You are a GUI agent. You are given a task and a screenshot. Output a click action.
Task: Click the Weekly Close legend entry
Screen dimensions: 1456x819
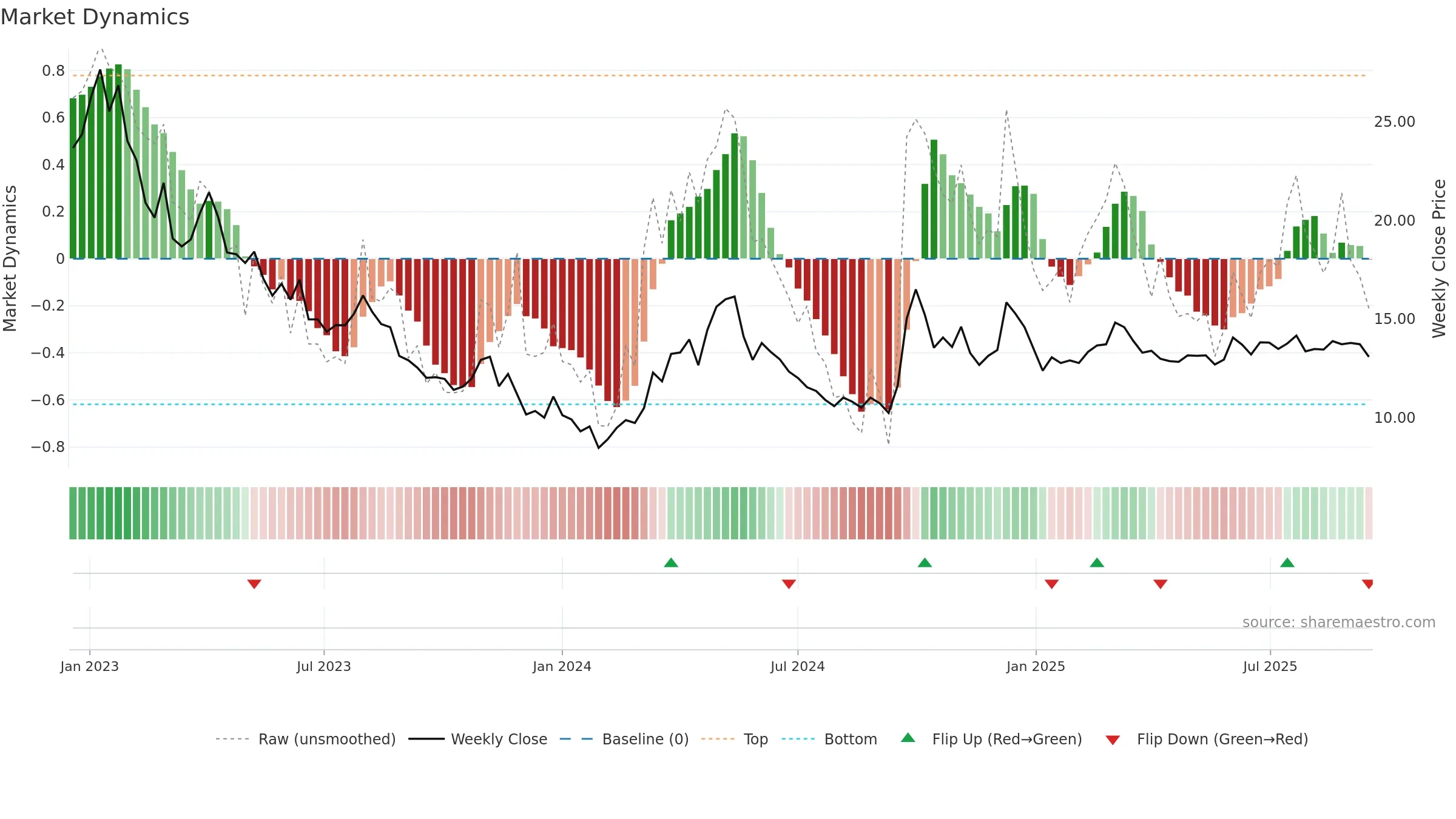click(477, 739)
